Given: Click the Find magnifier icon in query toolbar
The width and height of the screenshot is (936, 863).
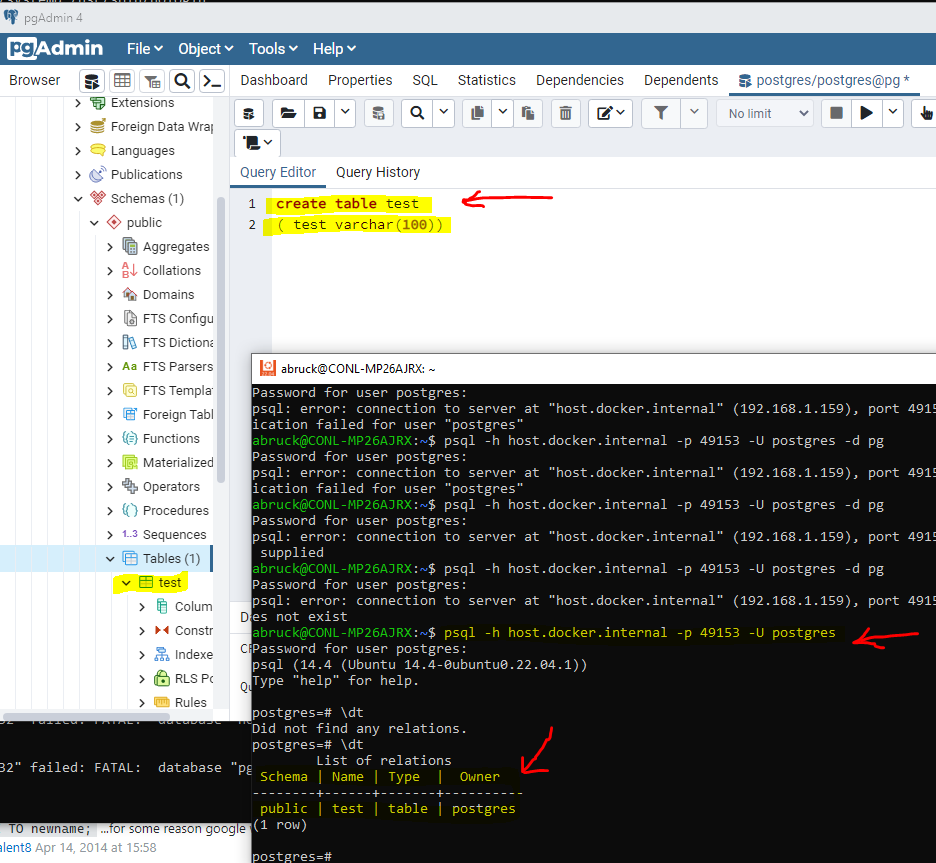Looking at the screenshot, I should (417, 113).
